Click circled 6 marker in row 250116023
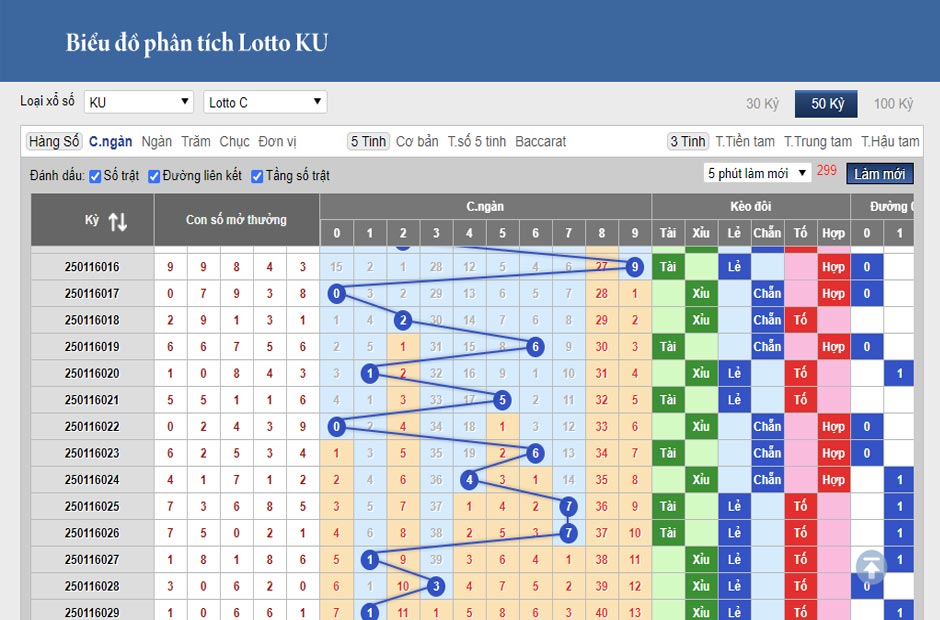This screenshot has width=940, height=620. pyautogui.click(x=535, y=453)
